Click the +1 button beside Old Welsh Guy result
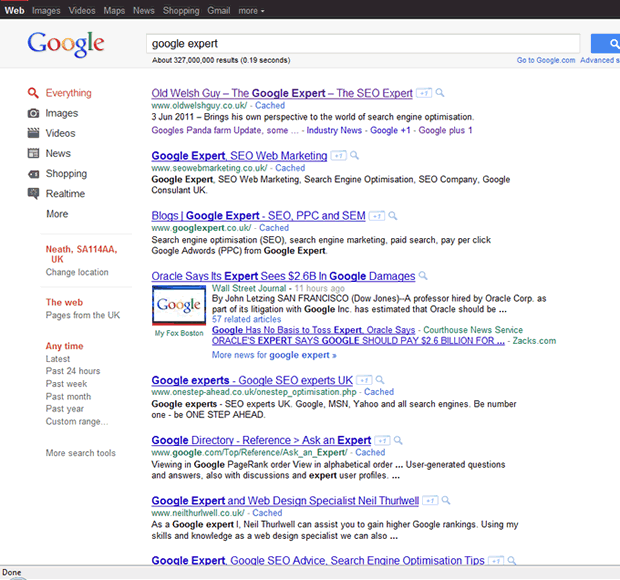620x580 pixels. click(x=424, y=93)
